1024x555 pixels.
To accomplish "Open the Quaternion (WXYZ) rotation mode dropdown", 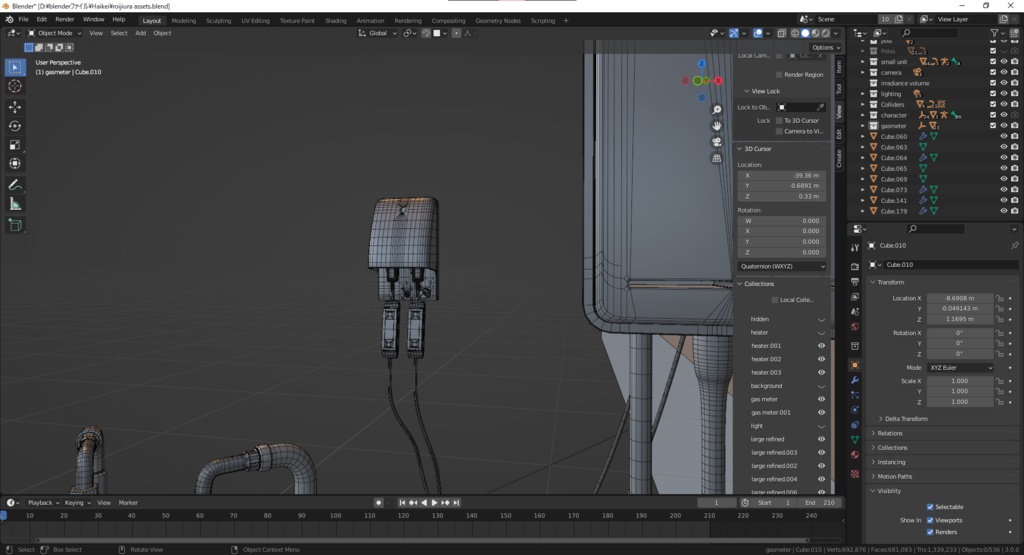I will click(782, 266).
